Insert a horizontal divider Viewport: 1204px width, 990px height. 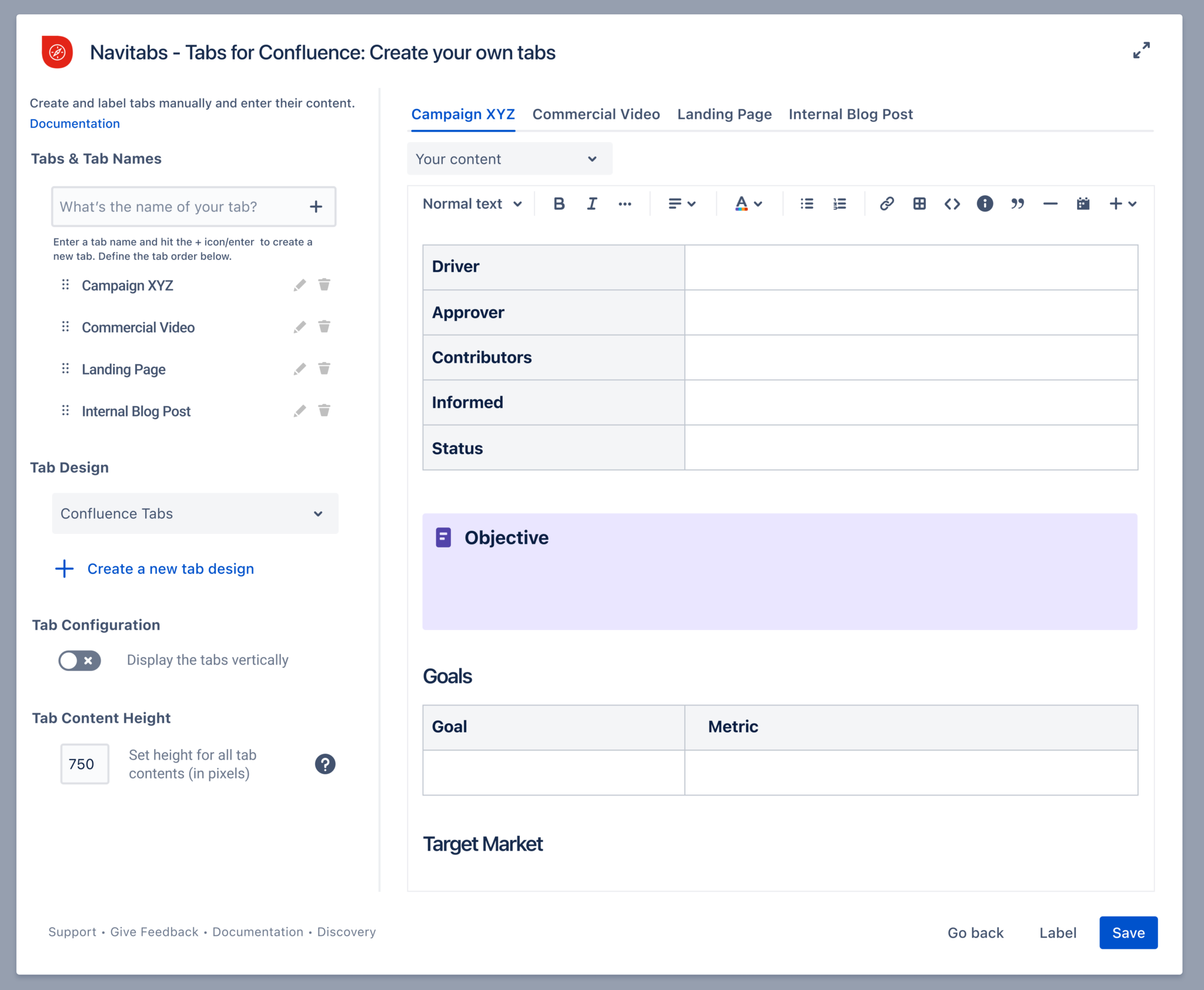[1051, 204]
